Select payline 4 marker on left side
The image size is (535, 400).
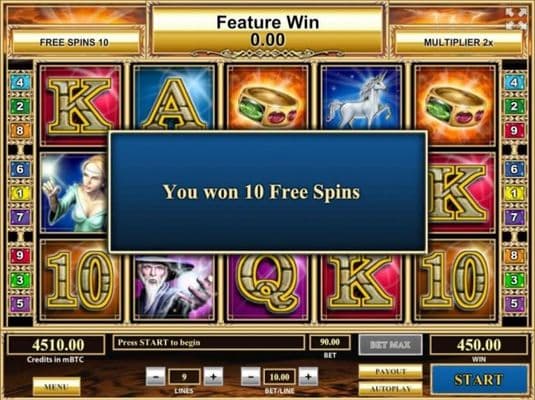click(20, 82)
